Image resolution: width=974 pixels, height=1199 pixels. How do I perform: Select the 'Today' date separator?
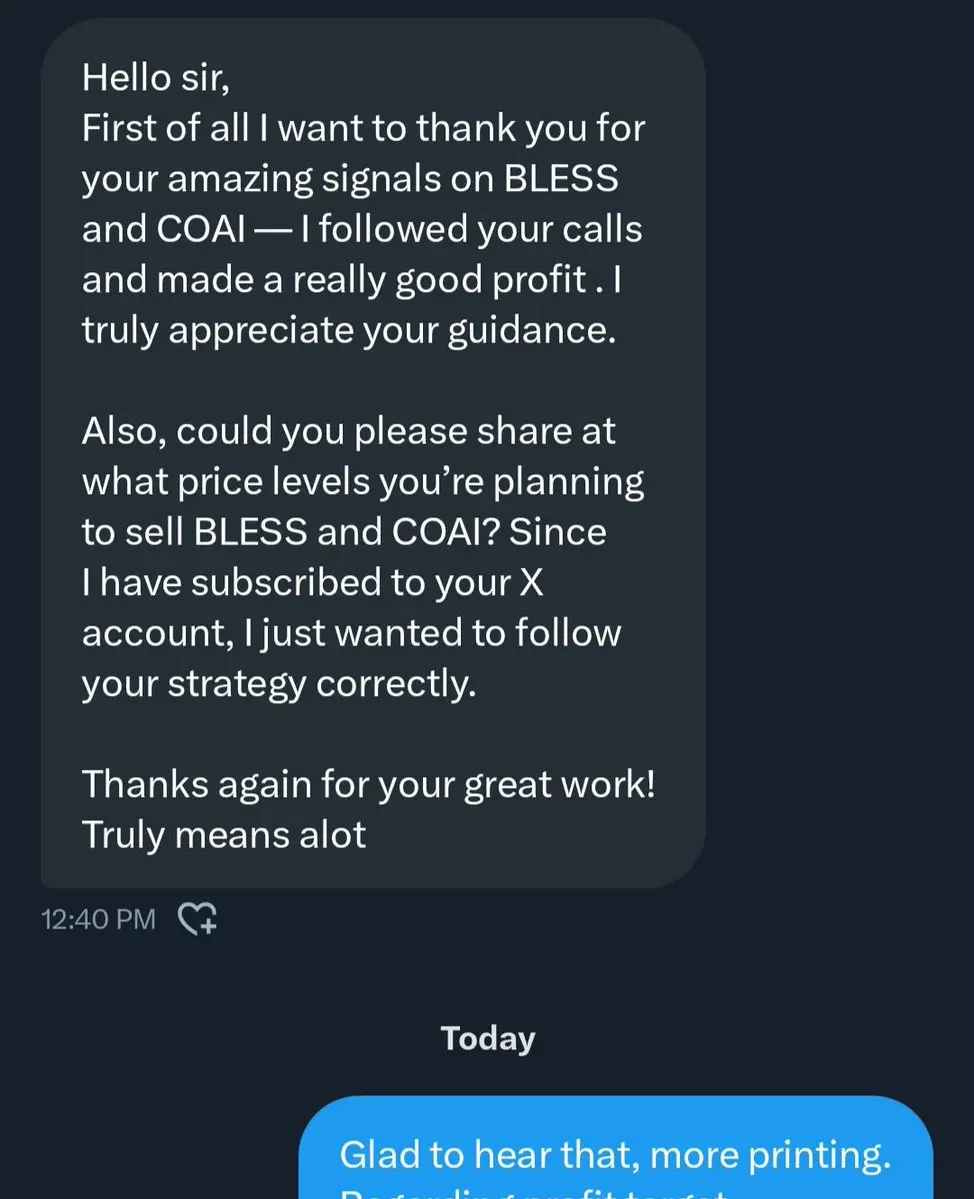pos(488,1038)
